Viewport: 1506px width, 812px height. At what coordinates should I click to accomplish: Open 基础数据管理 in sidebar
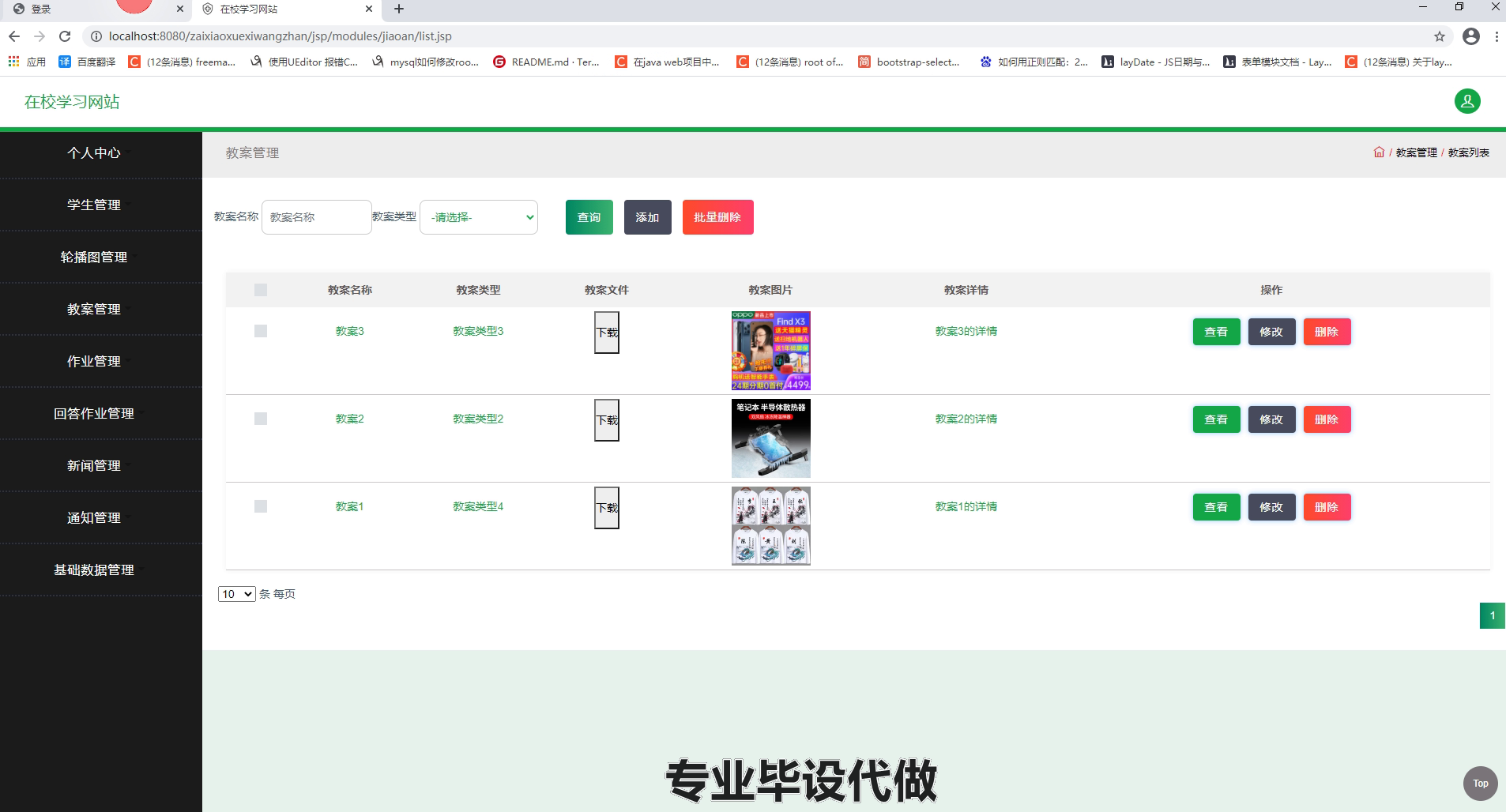point(94,570)
